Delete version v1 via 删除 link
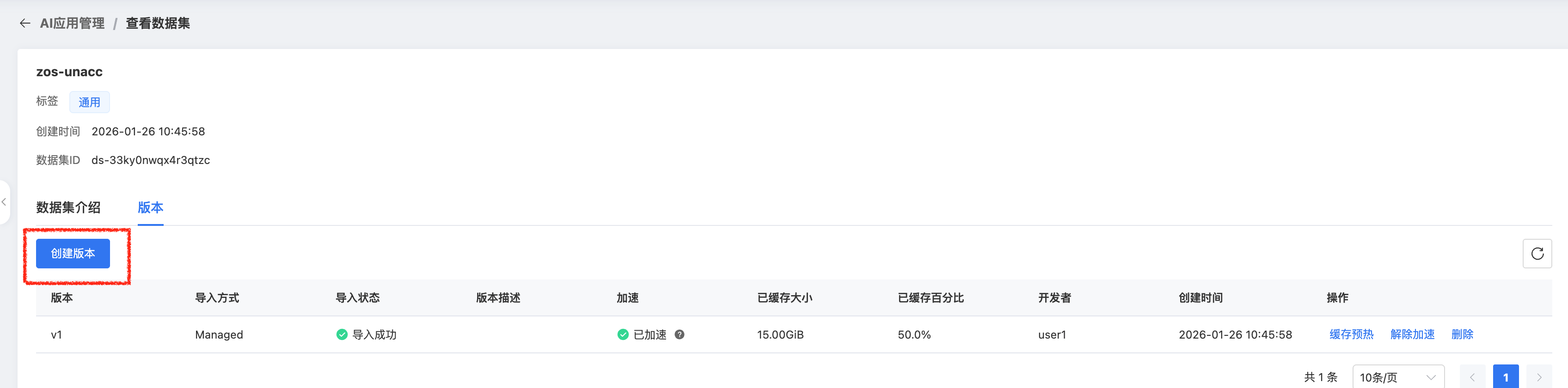The width and height of the screenshot is (1568, 388). pos(1462,334)
